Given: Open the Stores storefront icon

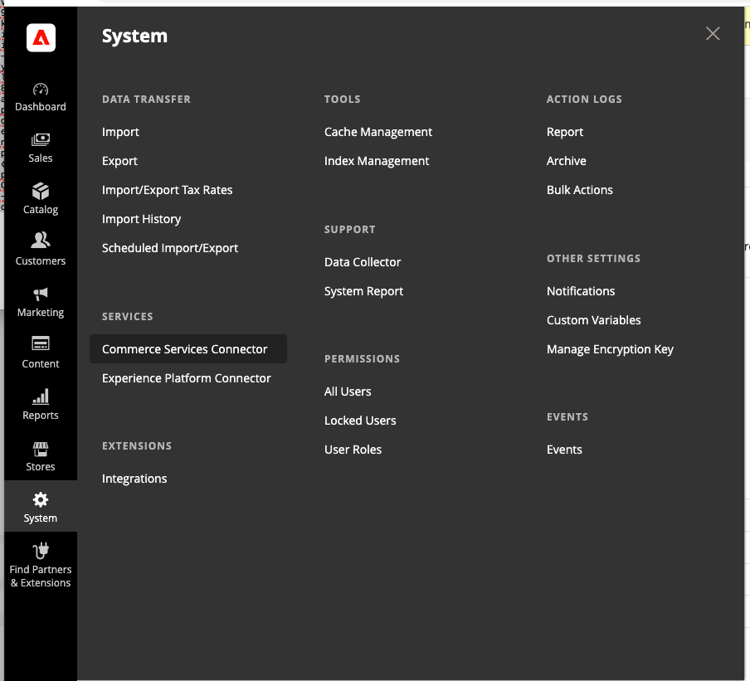Looking at the screenshot, I should click(x=41, y=449).
